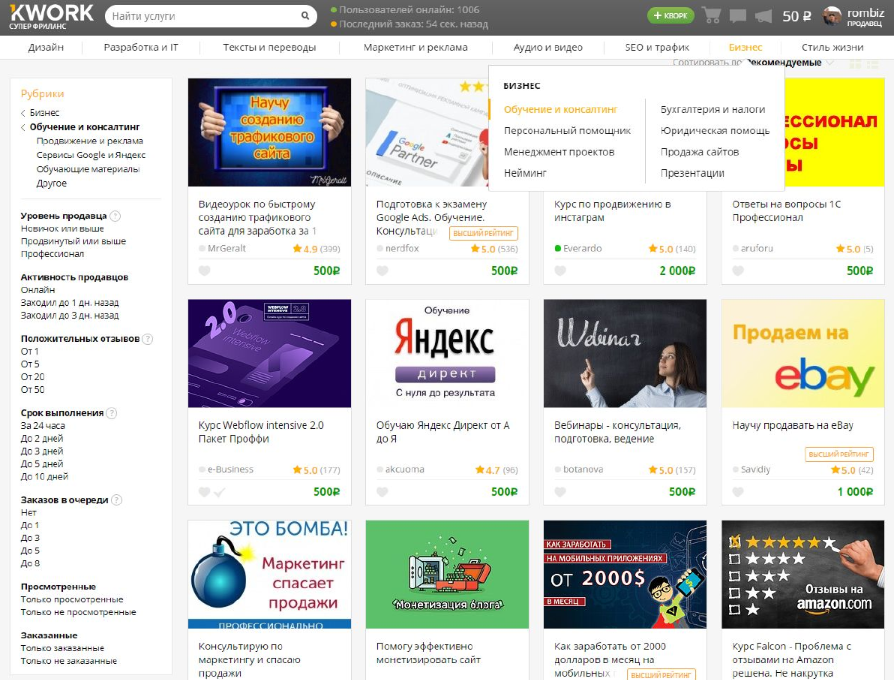Click the Найти услуги search field
Viewport: 894px width, 680px height.
204,16
